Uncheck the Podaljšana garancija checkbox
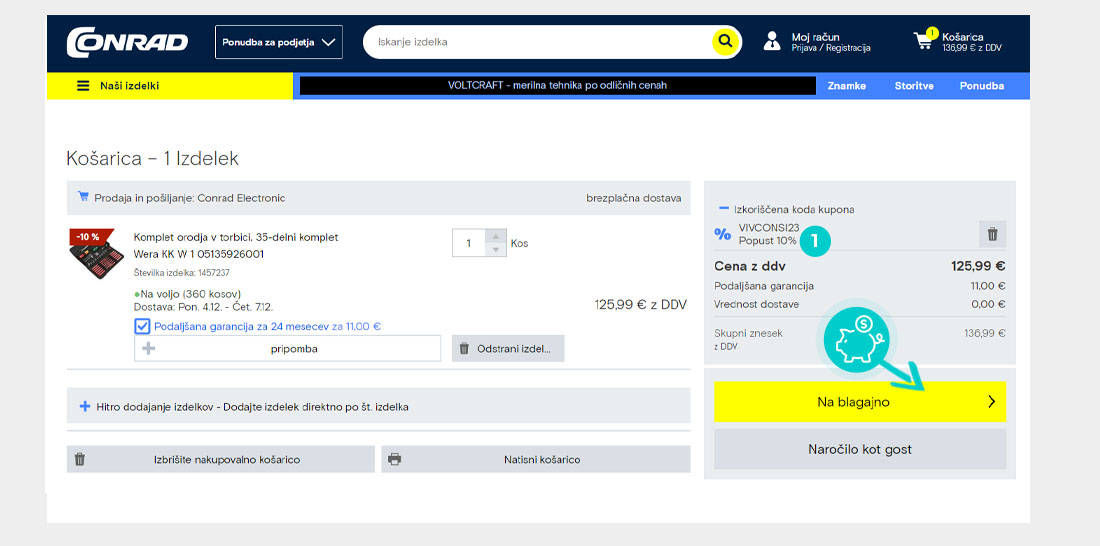 142,326
